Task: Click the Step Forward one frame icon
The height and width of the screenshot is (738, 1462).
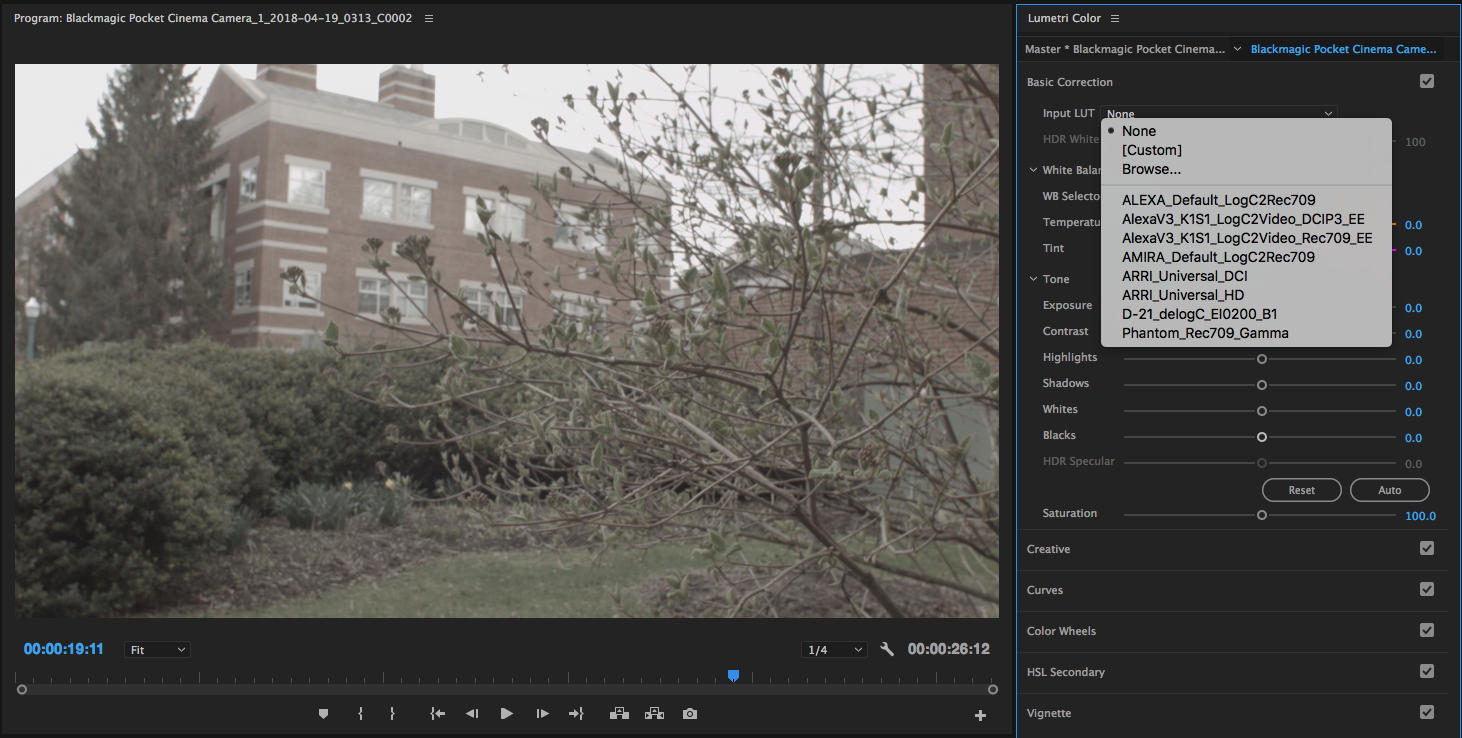Action: (541, 713)
